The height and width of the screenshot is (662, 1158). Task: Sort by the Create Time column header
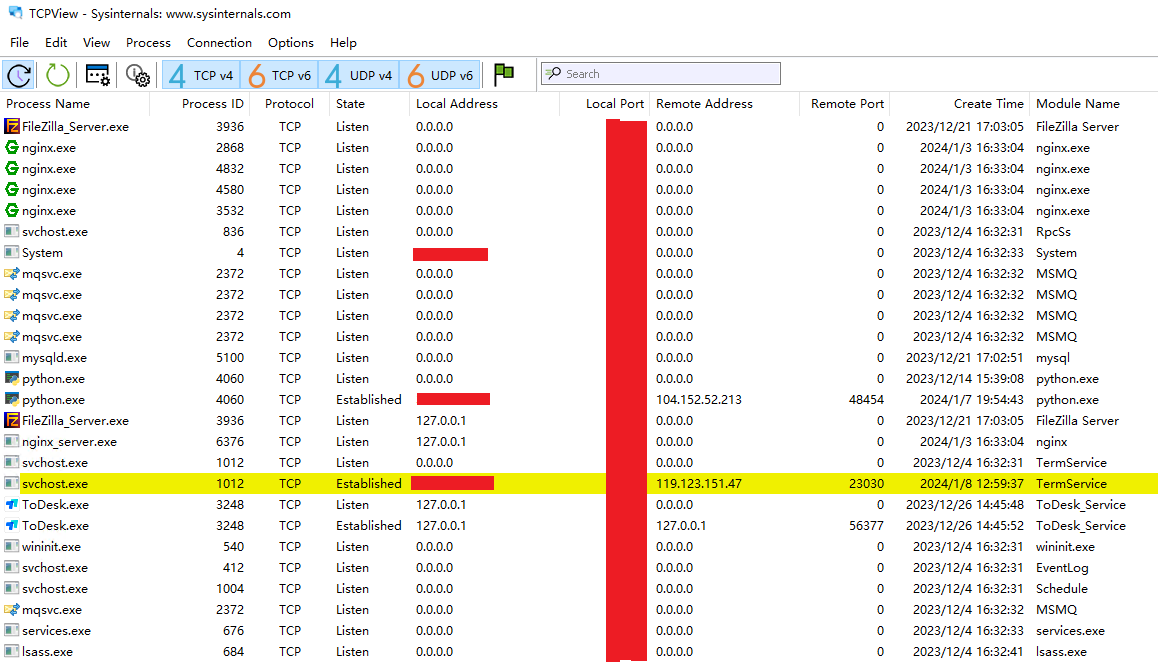coord(988,104)
